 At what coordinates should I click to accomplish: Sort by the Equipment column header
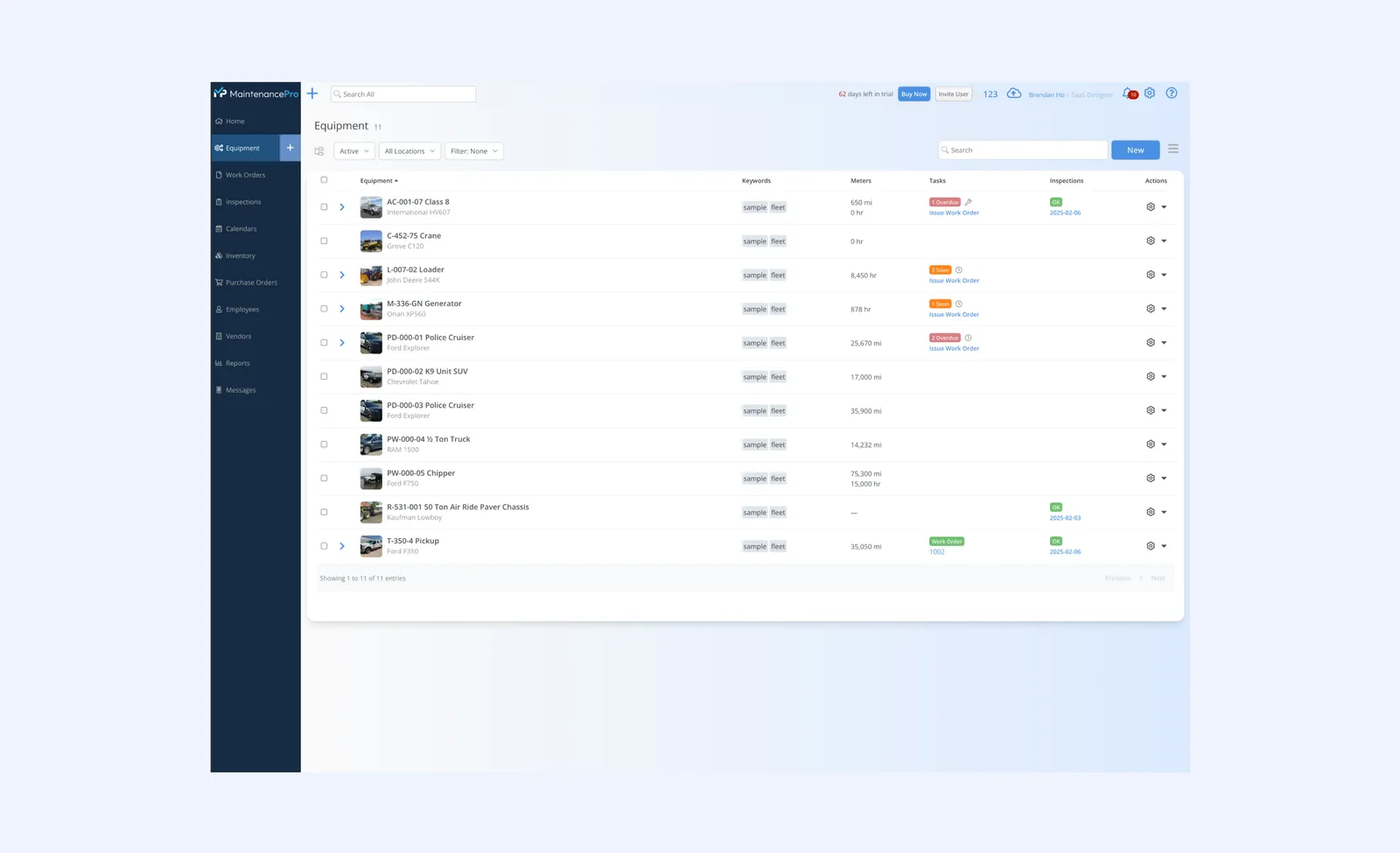coord(379,181)
